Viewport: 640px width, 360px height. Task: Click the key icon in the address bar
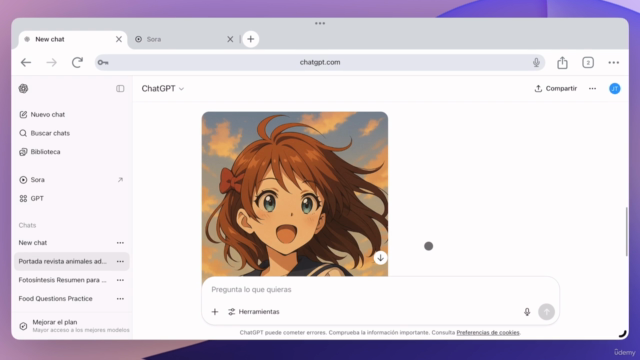coord(103,62)
